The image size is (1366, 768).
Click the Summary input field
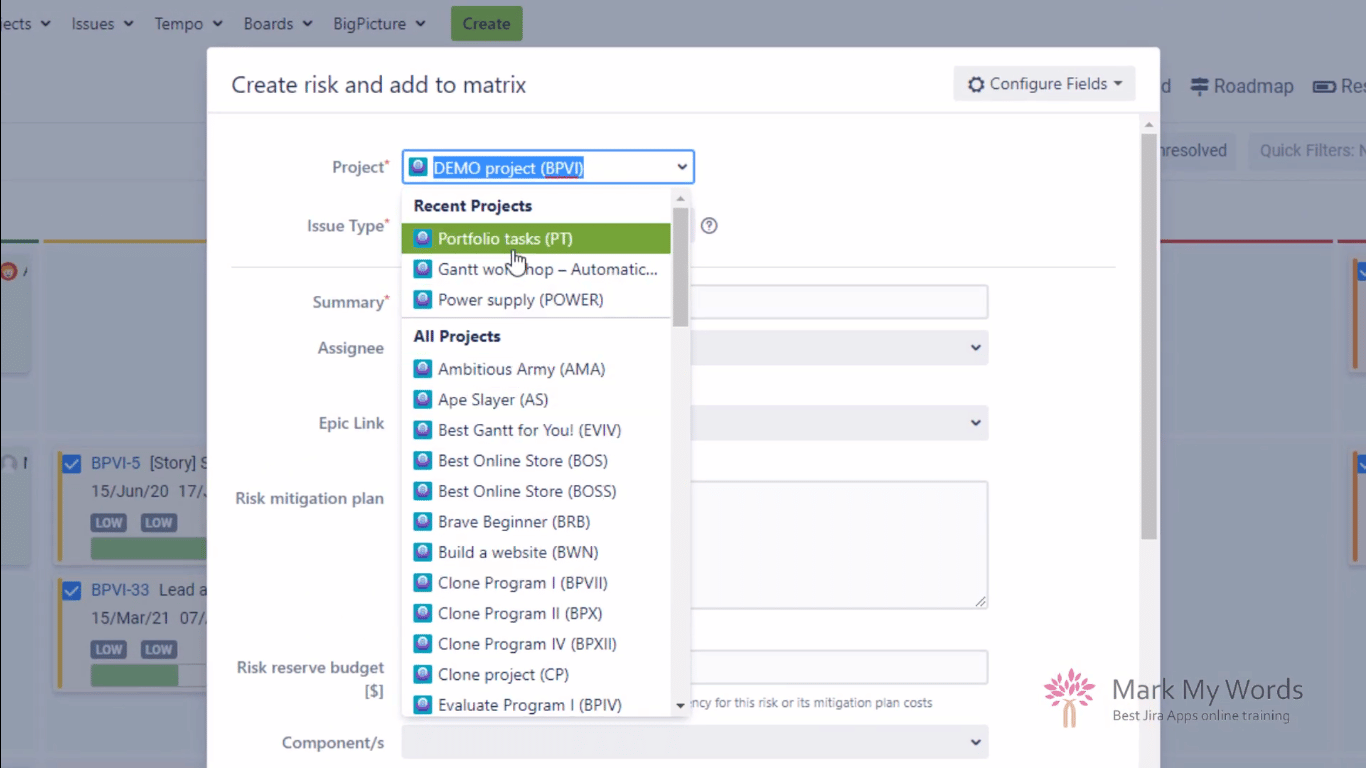[x=839, y=302]
